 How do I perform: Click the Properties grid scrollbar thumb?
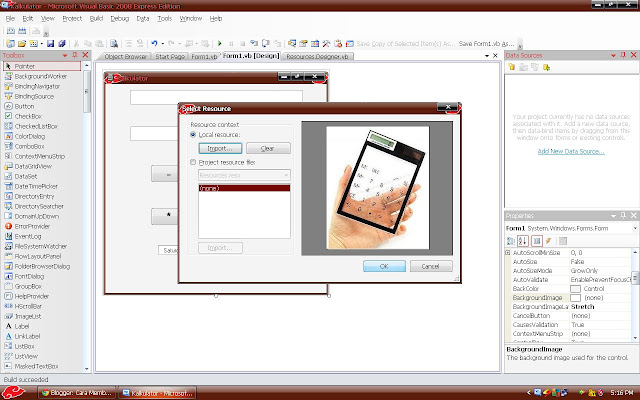coord(635,278)
